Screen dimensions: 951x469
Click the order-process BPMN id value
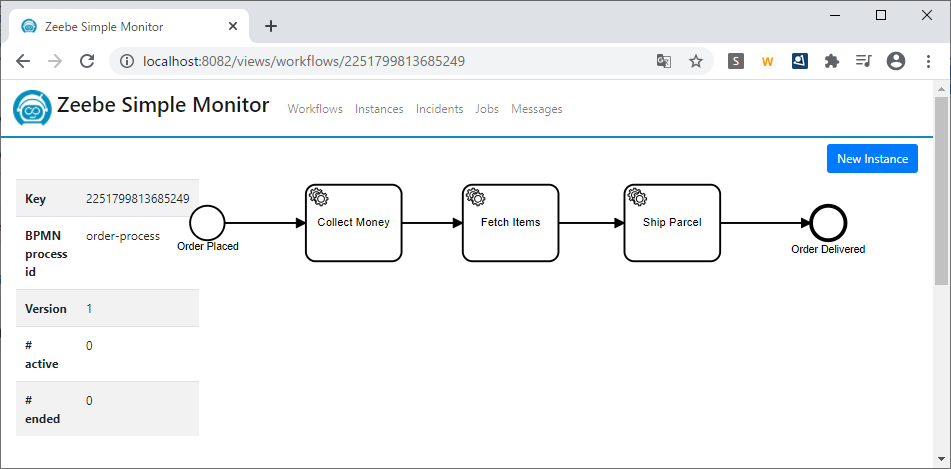123,236
